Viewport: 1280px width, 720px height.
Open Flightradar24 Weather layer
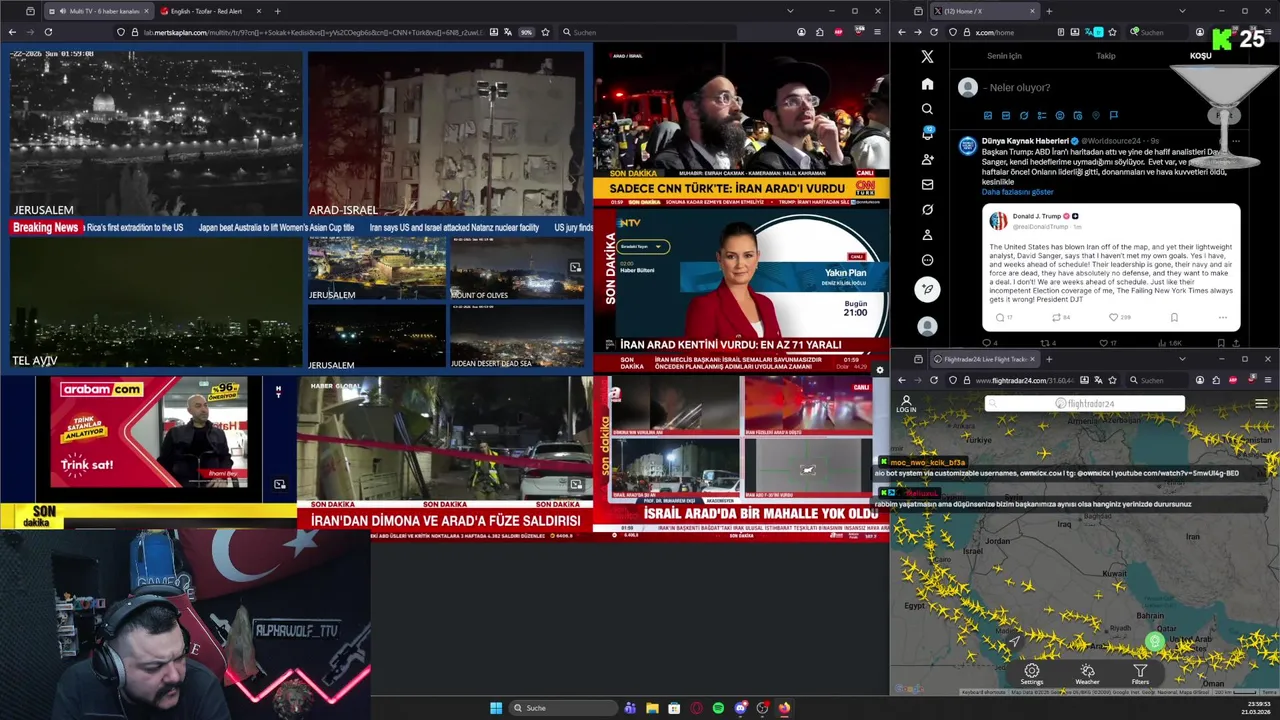pos(1087,675)
